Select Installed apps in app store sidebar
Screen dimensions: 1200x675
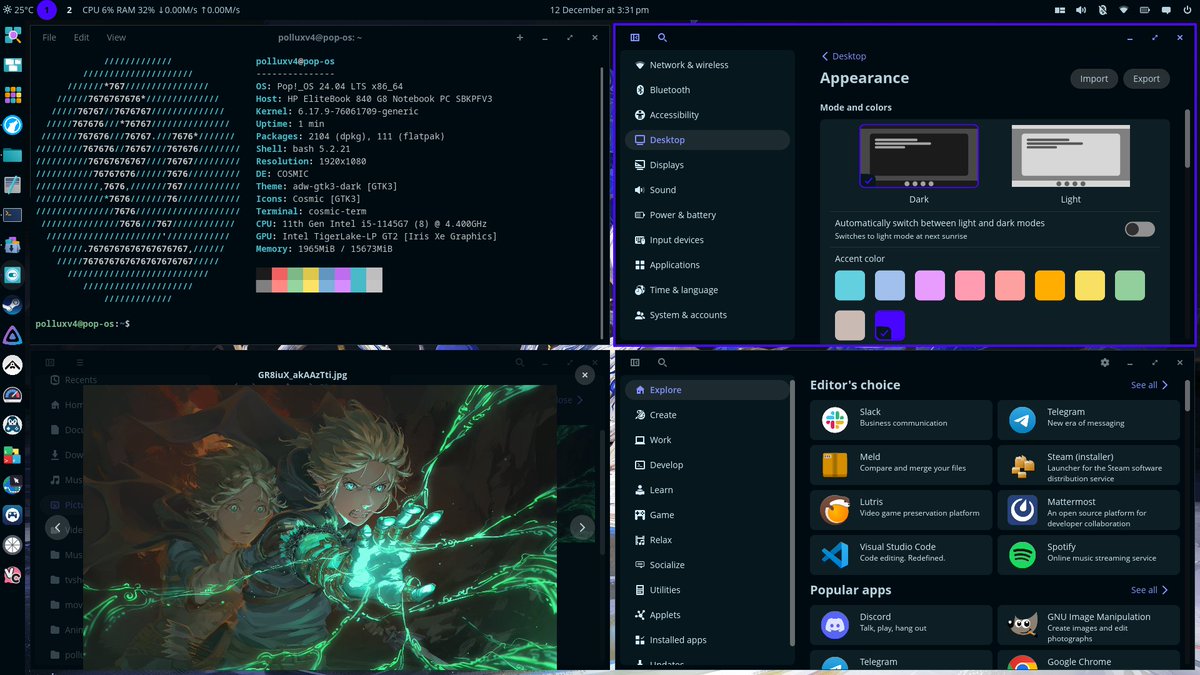click(x=708, y=640)
